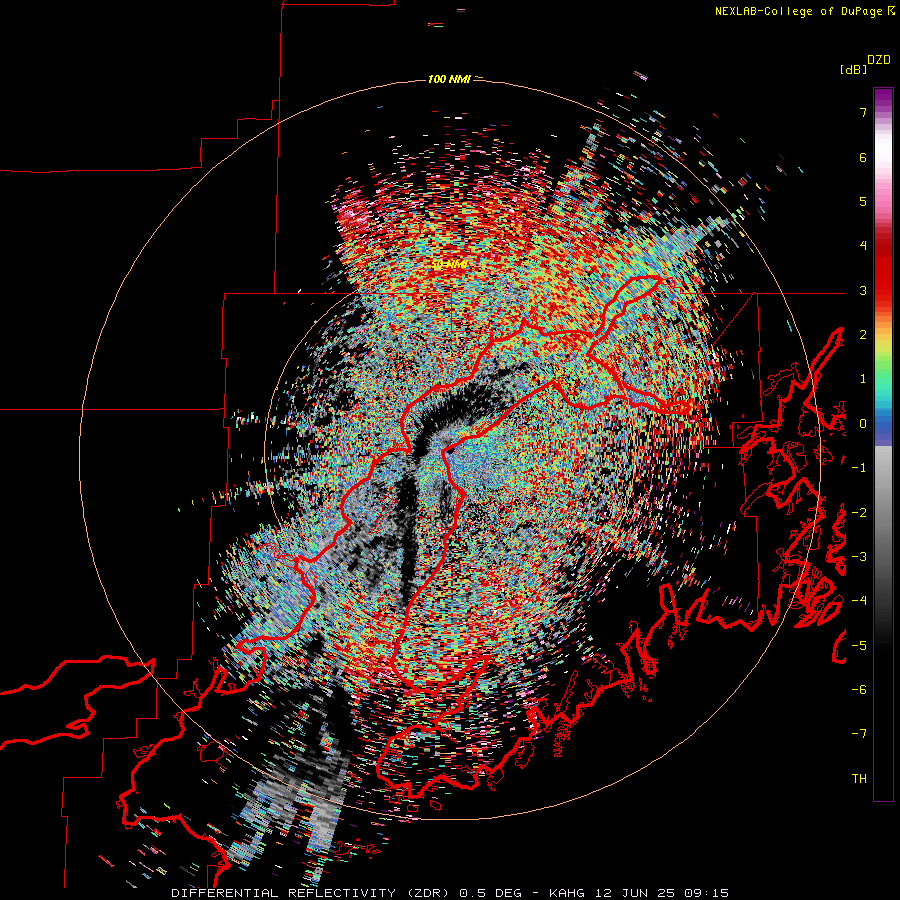This screenshot has width=900, height=900.
Task: Click the -1 value on the color scale
Action: [x=859, y=468]
